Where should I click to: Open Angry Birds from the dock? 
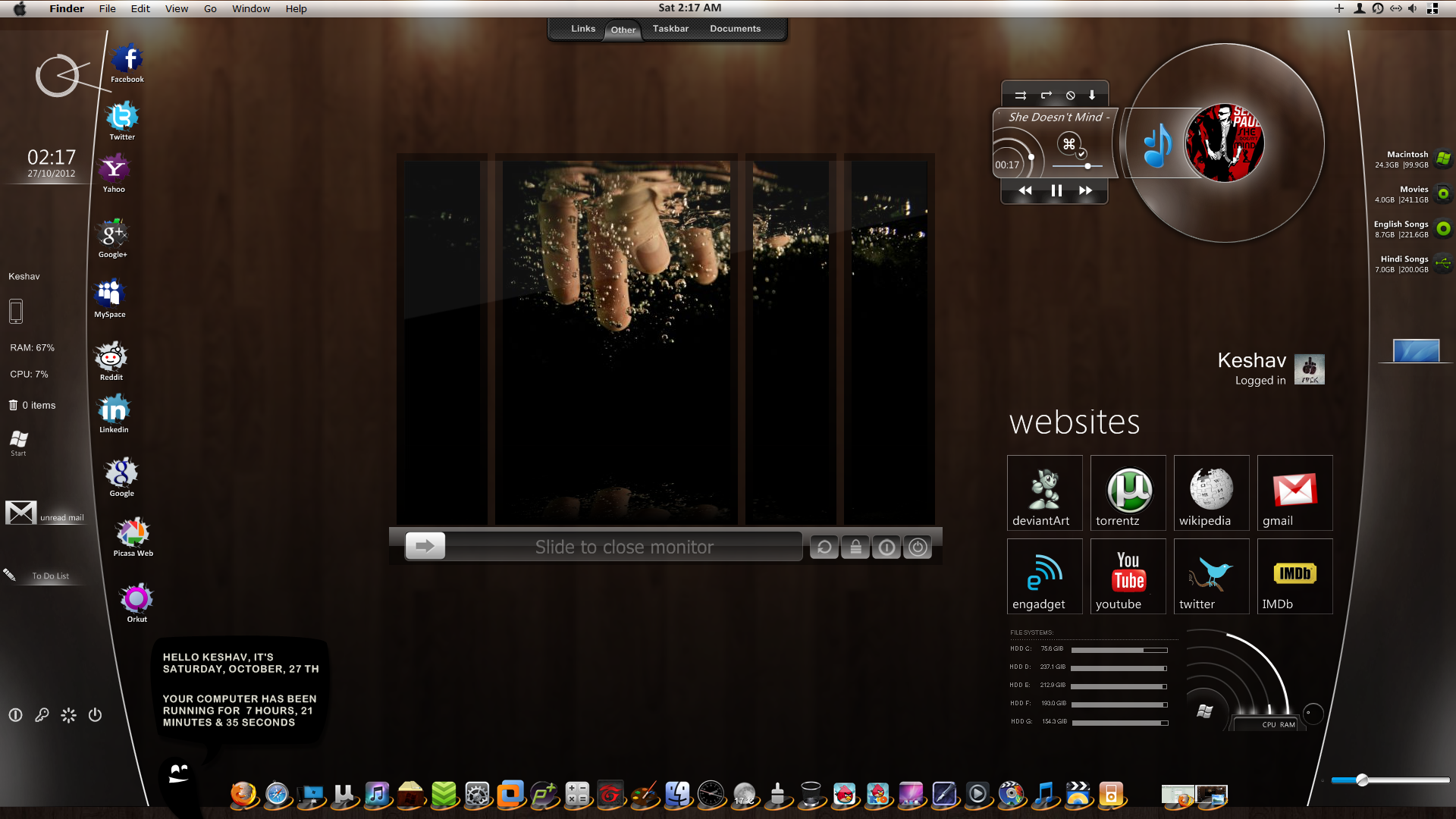pyautogui.click(x=844, y=794)
